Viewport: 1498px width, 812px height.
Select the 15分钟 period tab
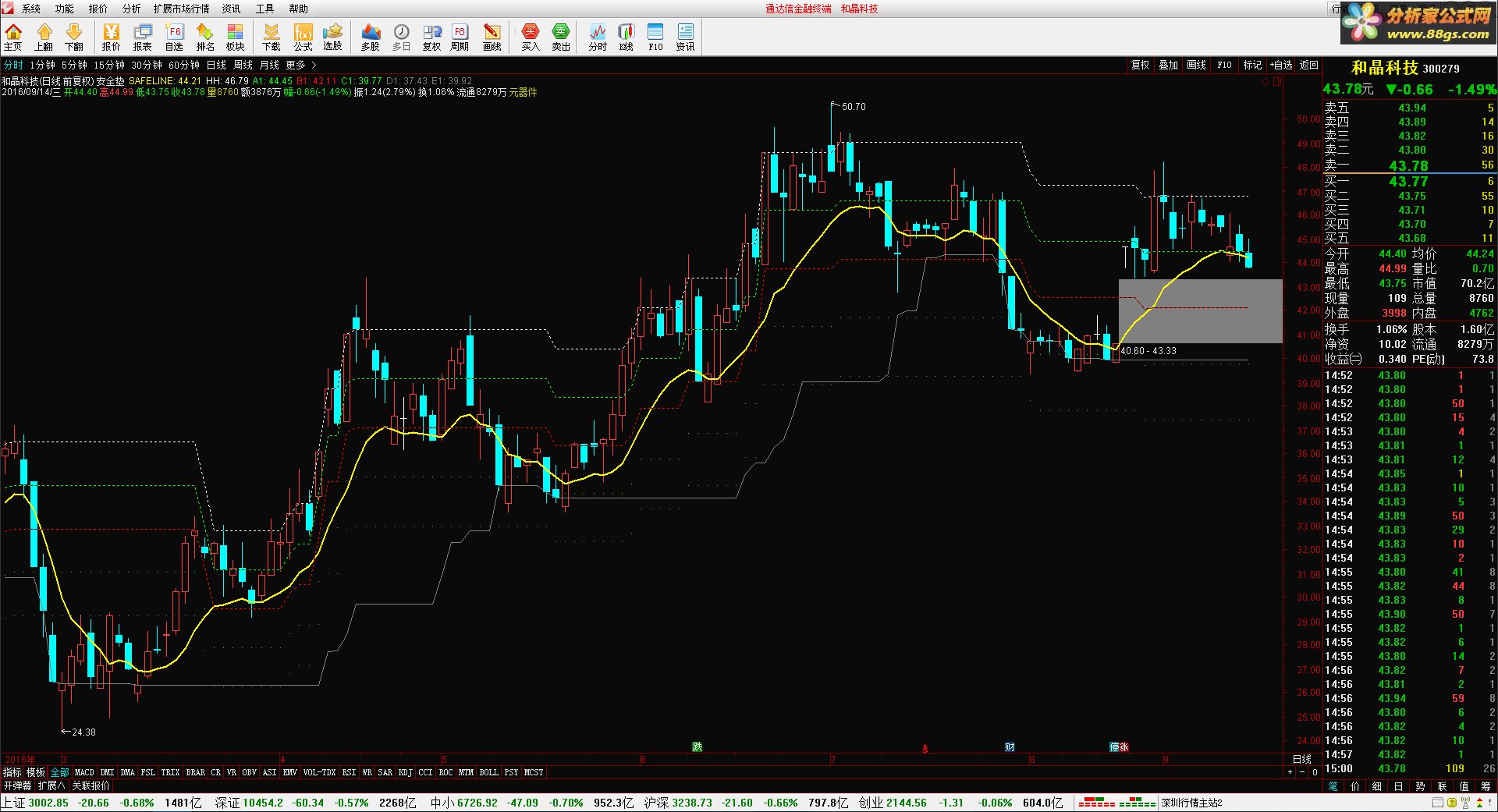click(x=109, y=66)
